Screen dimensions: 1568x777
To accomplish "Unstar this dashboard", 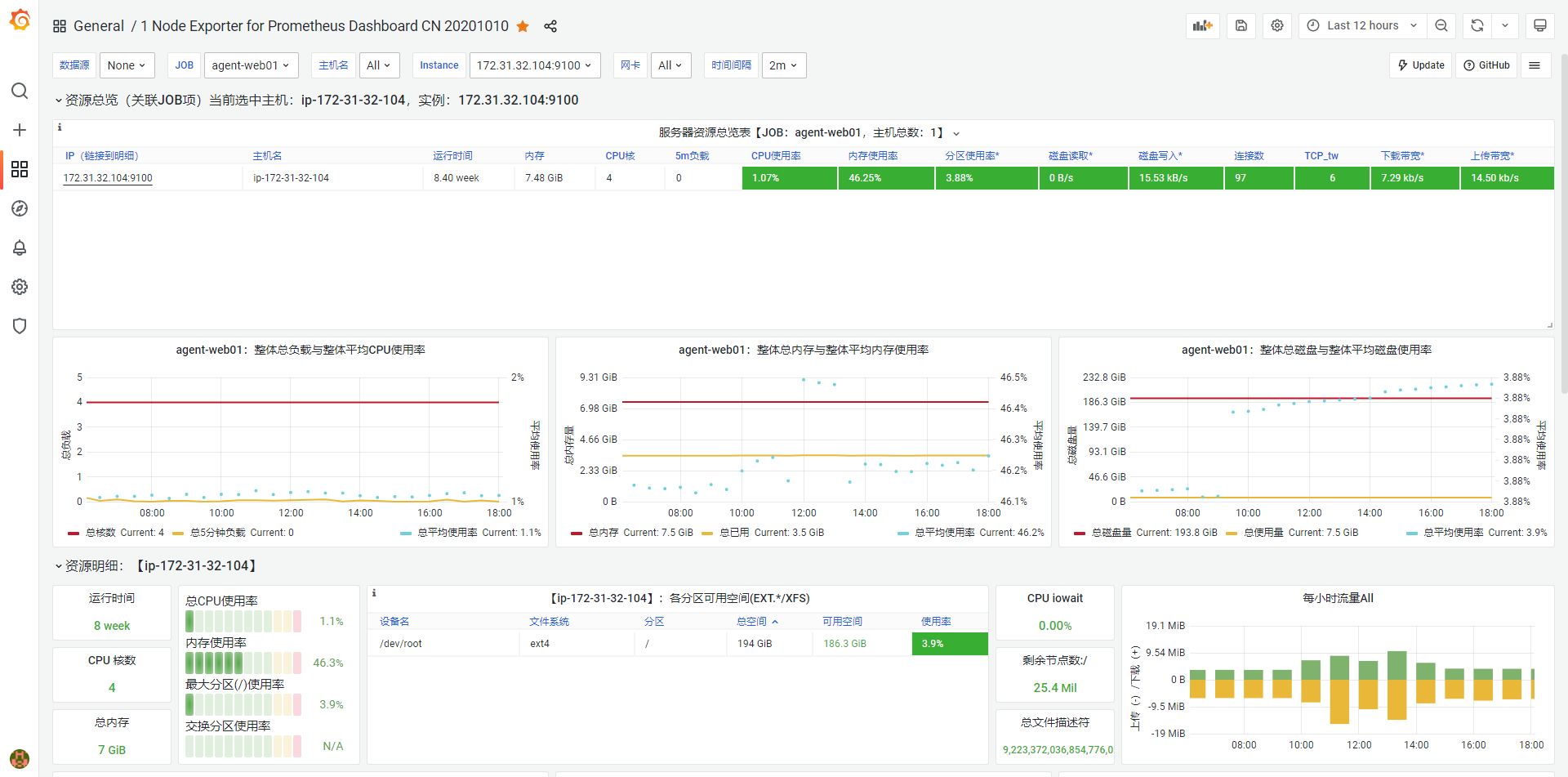I will pos(523,26).
